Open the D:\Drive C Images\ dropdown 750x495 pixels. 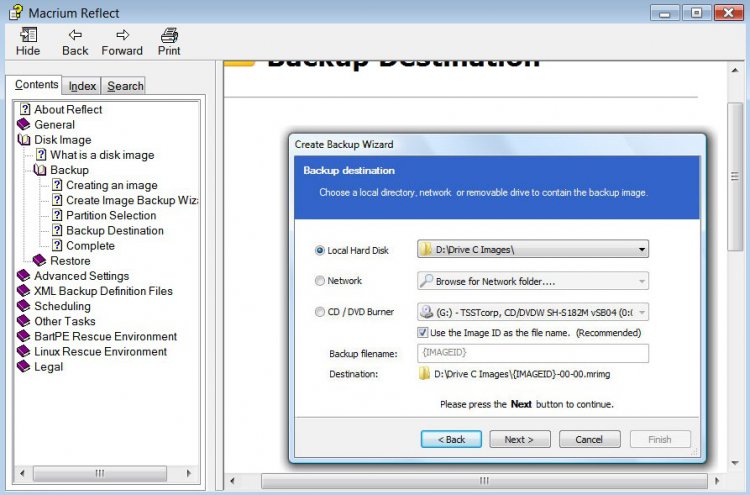click(x=533, y=249)
